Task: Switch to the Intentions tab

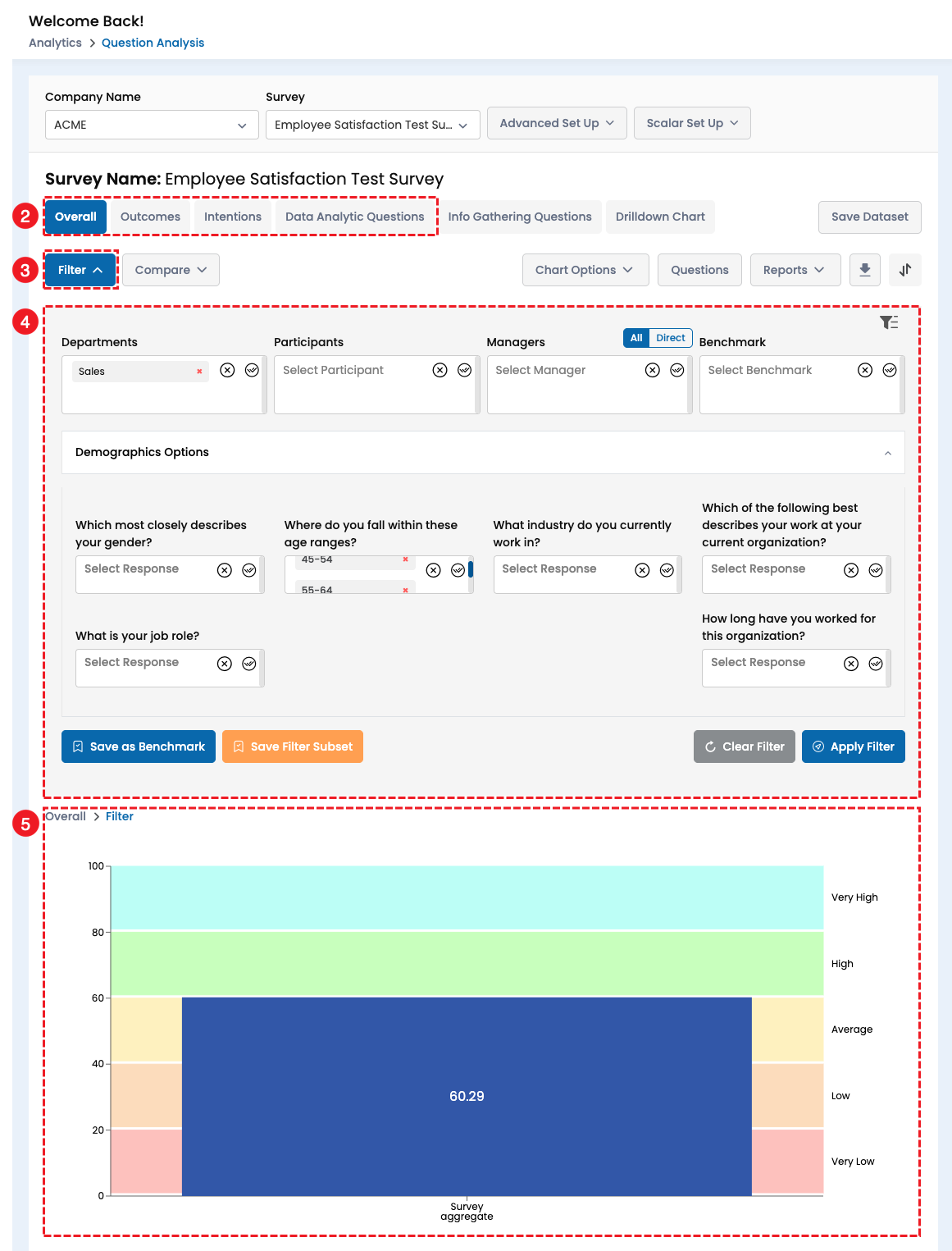Action: pos(233,217)
